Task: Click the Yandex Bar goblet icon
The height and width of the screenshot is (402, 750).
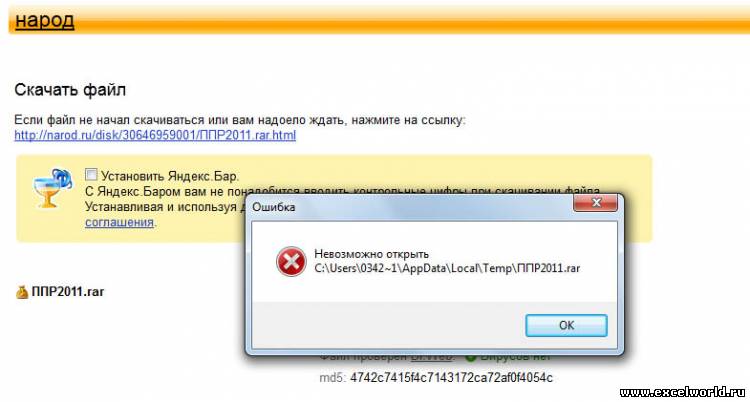Action: (52, 188)
